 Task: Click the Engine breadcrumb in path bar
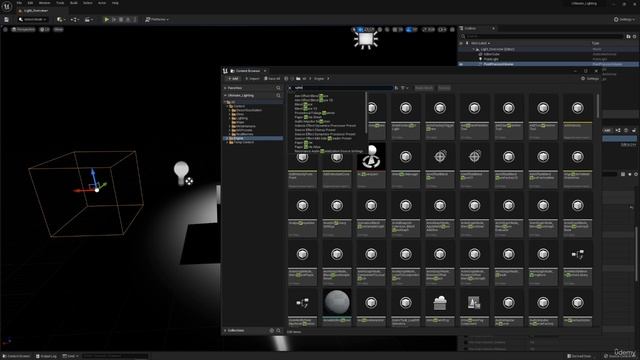319,79
